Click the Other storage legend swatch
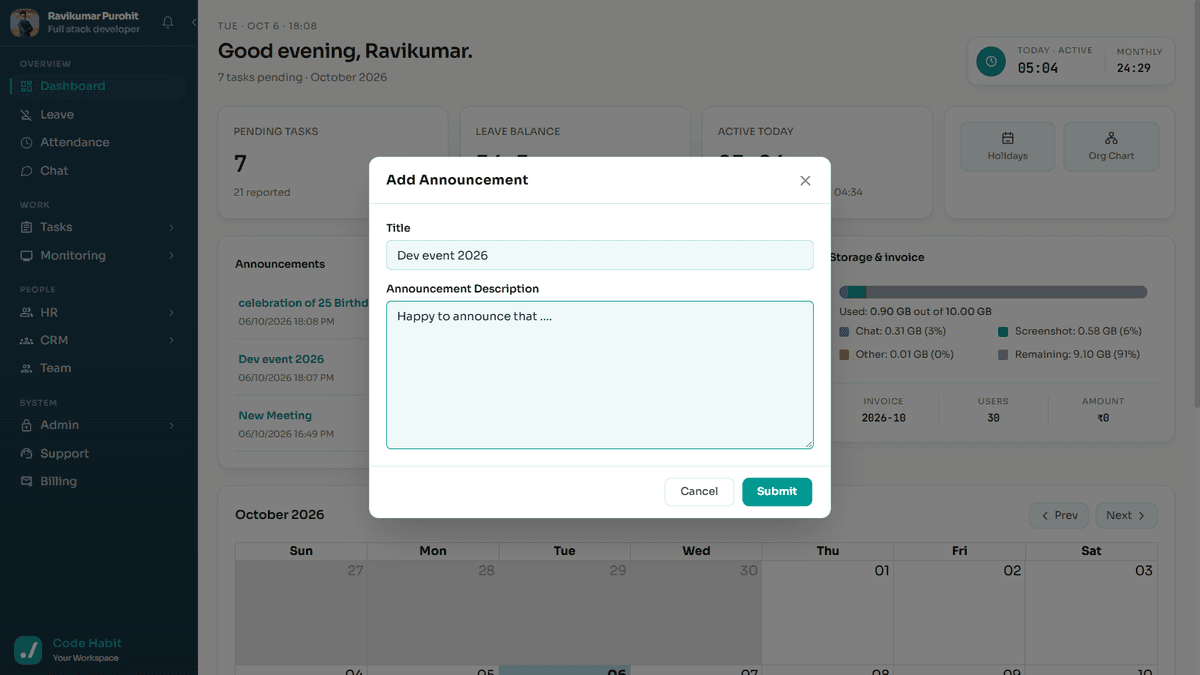Image resolution: width=1200 pixels, height=675 pixels. (x=844, y=355)
